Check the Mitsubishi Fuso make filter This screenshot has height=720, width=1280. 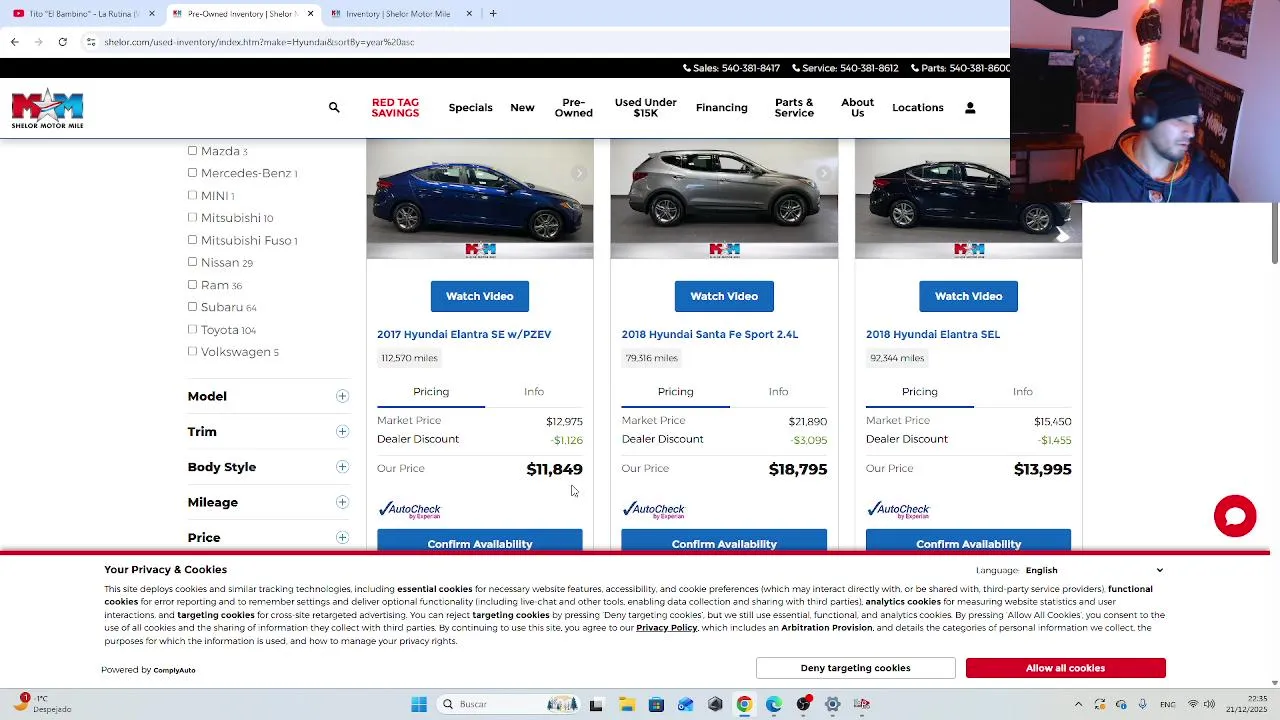point(192,240)
